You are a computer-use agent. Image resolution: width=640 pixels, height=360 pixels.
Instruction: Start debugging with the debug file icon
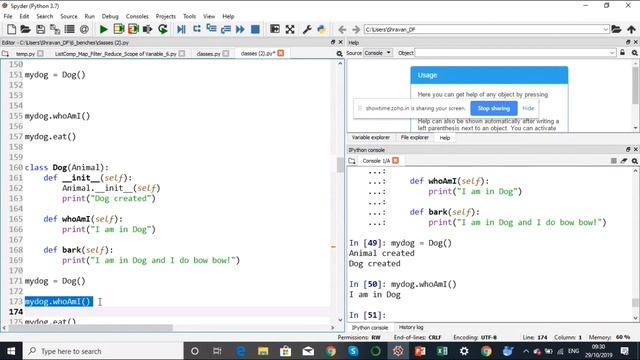click(181, 29)
